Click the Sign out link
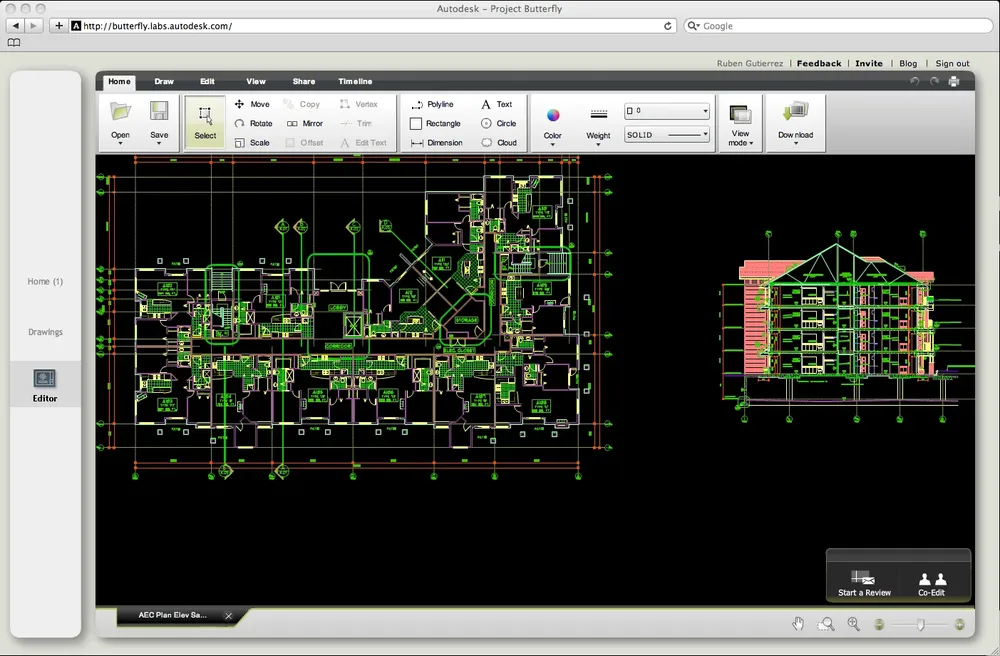 [952, 63]
